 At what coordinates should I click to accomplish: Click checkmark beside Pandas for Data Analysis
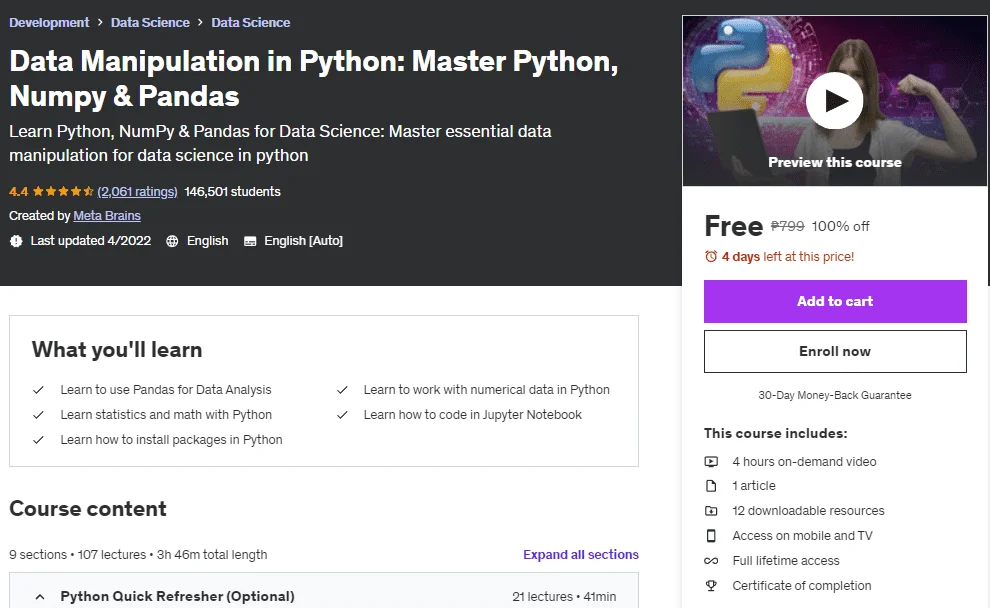[39, 390]
